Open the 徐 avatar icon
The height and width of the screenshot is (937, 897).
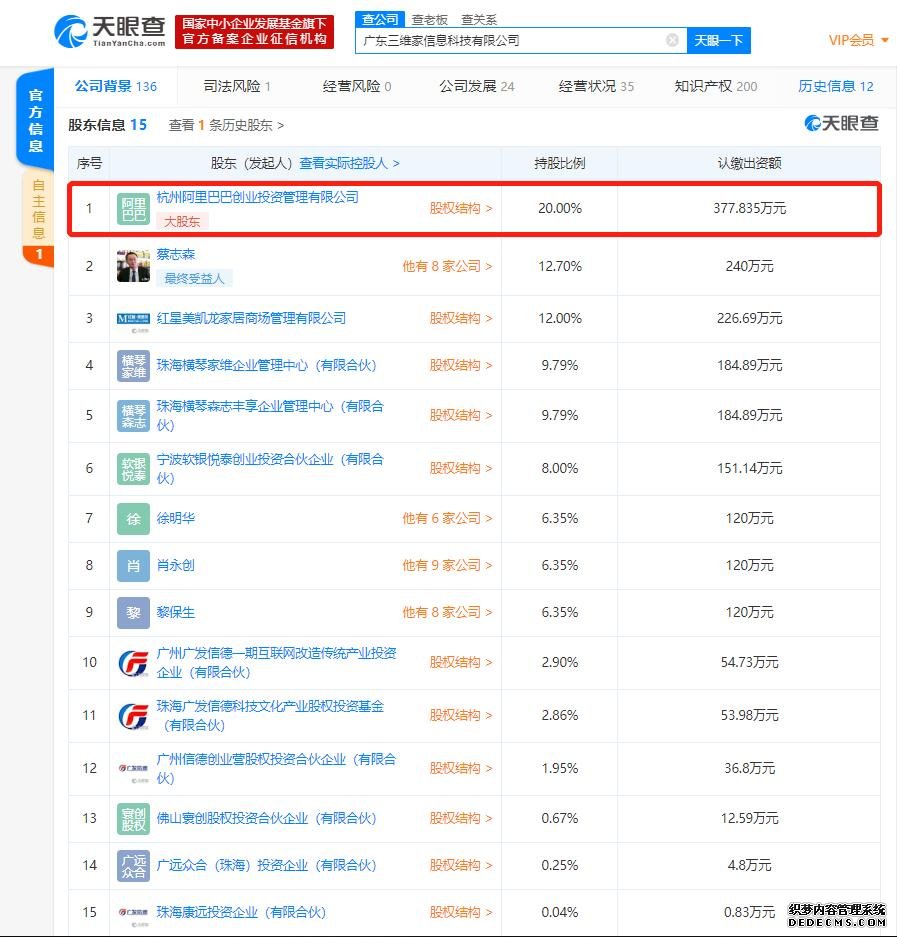click(x=133, y=519)
